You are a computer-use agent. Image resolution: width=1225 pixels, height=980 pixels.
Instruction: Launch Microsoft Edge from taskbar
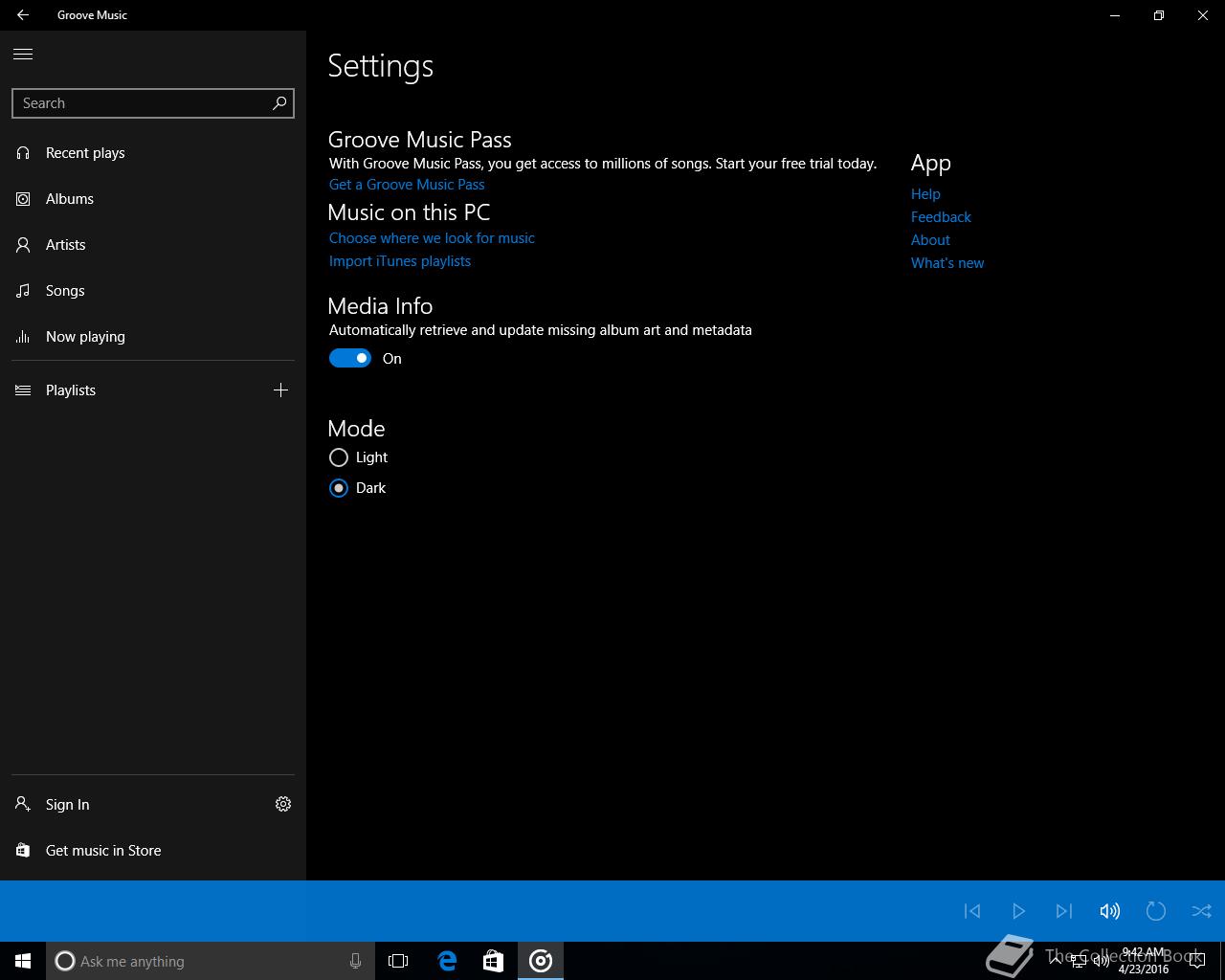(447, 961)
